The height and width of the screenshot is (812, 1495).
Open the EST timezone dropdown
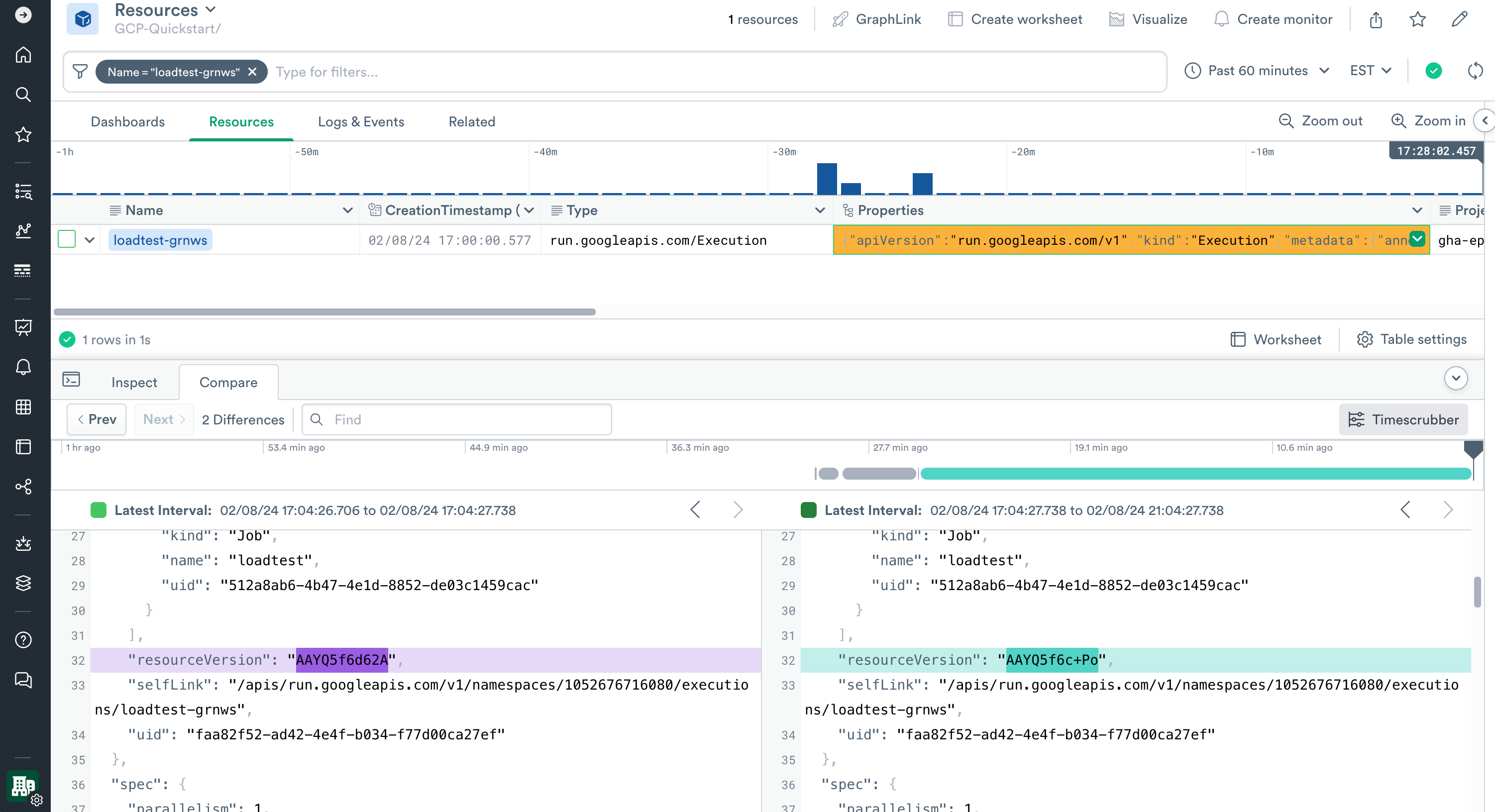[1370, 71]
